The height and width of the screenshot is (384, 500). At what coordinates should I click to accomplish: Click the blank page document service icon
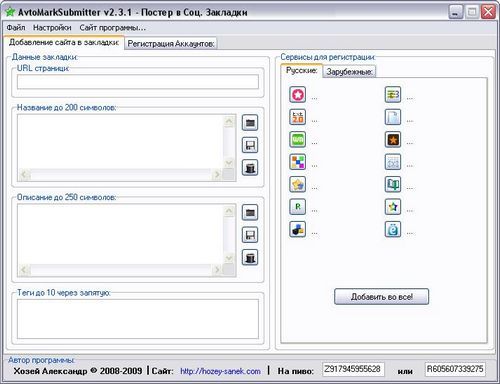click(x=393, y=117)
